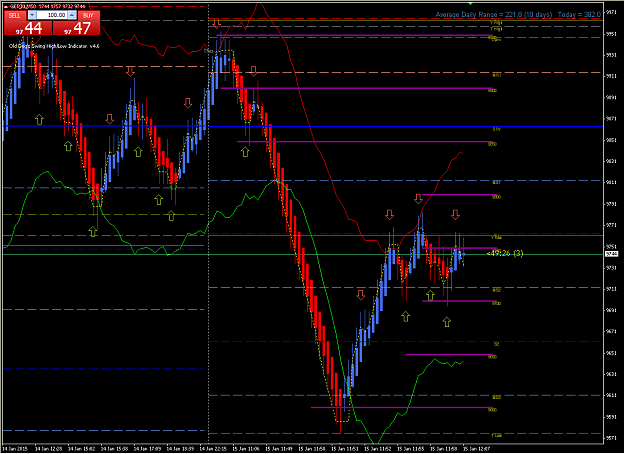
Task: Click the Today = 382.0 text
Action: click(579, 14)
